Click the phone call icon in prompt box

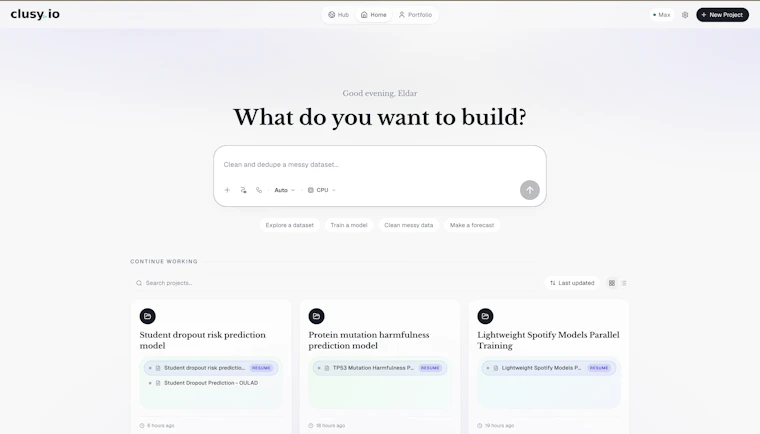pyautogui.click(x=259, y=190)
